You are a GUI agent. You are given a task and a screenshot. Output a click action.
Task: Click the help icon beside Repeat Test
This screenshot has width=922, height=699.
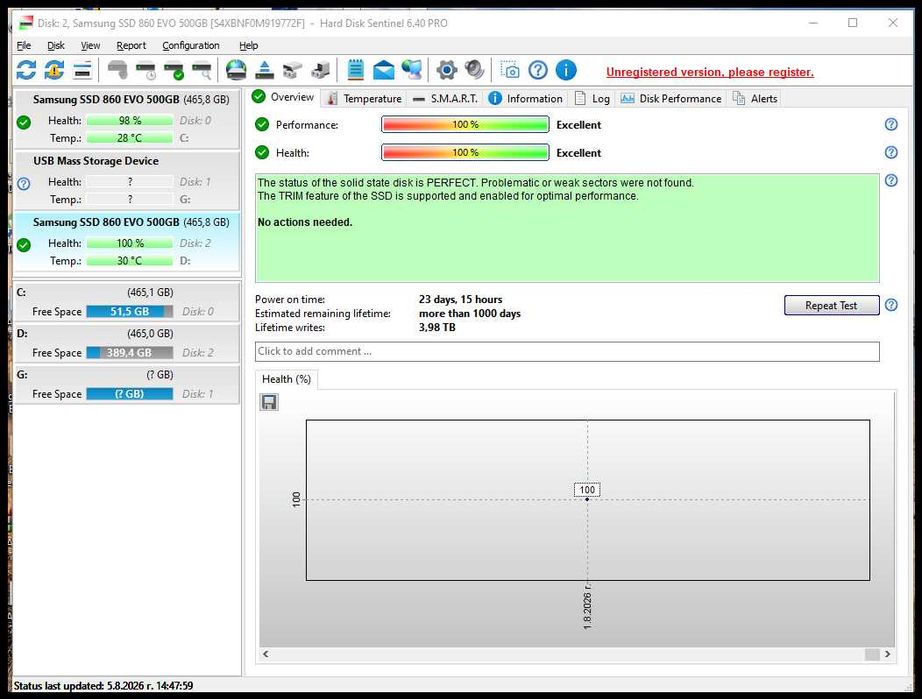coord(891,305)
